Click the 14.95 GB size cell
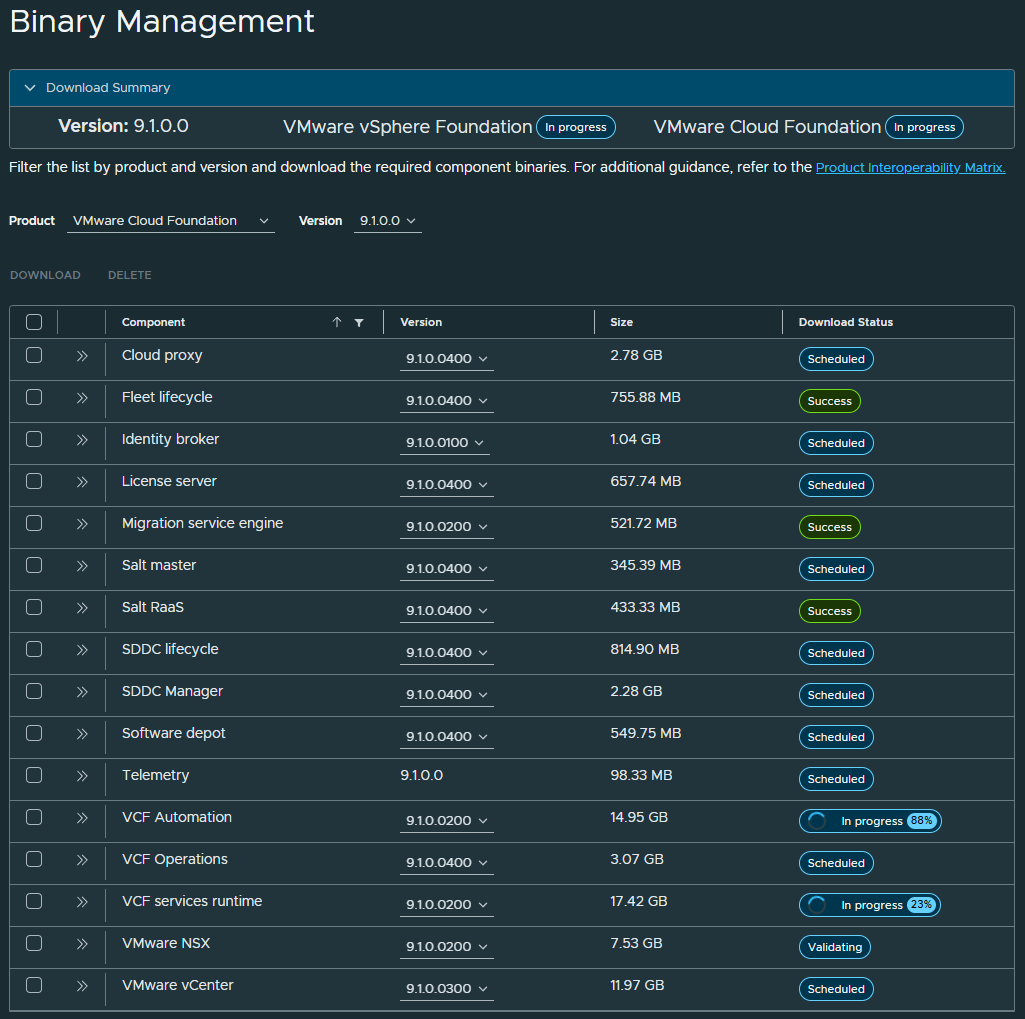 (639, 818)
